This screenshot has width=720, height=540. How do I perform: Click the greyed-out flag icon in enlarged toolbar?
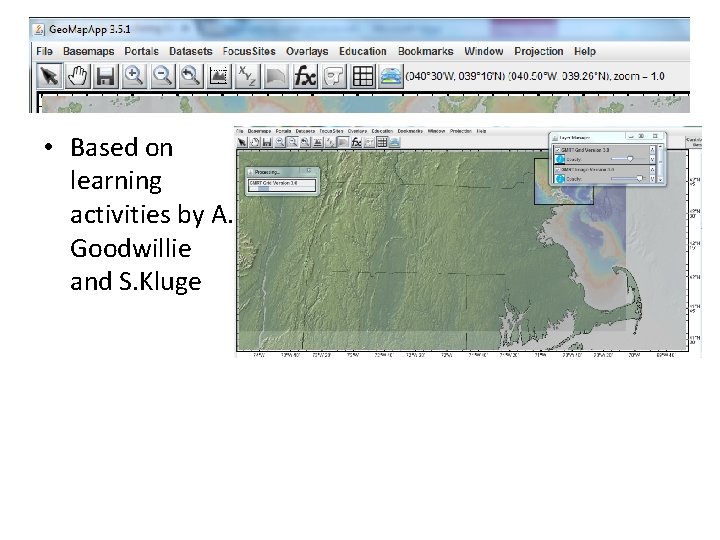coord(276,76)
